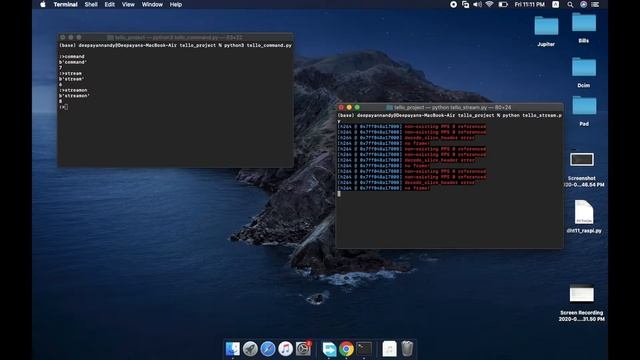Screen dimensions: 640x360
Task: Open the Window menu
Action: [152, 4]
